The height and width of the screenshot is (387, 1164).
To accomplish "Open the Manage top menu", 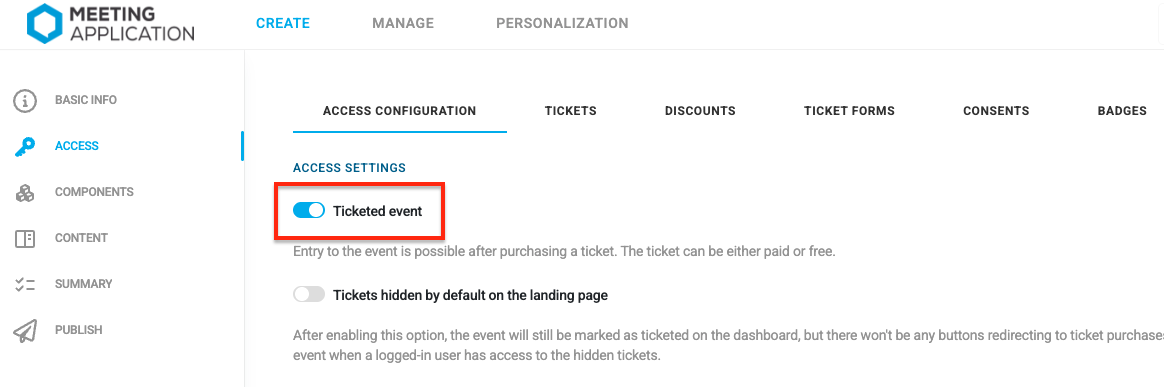I will pos(403,23).
